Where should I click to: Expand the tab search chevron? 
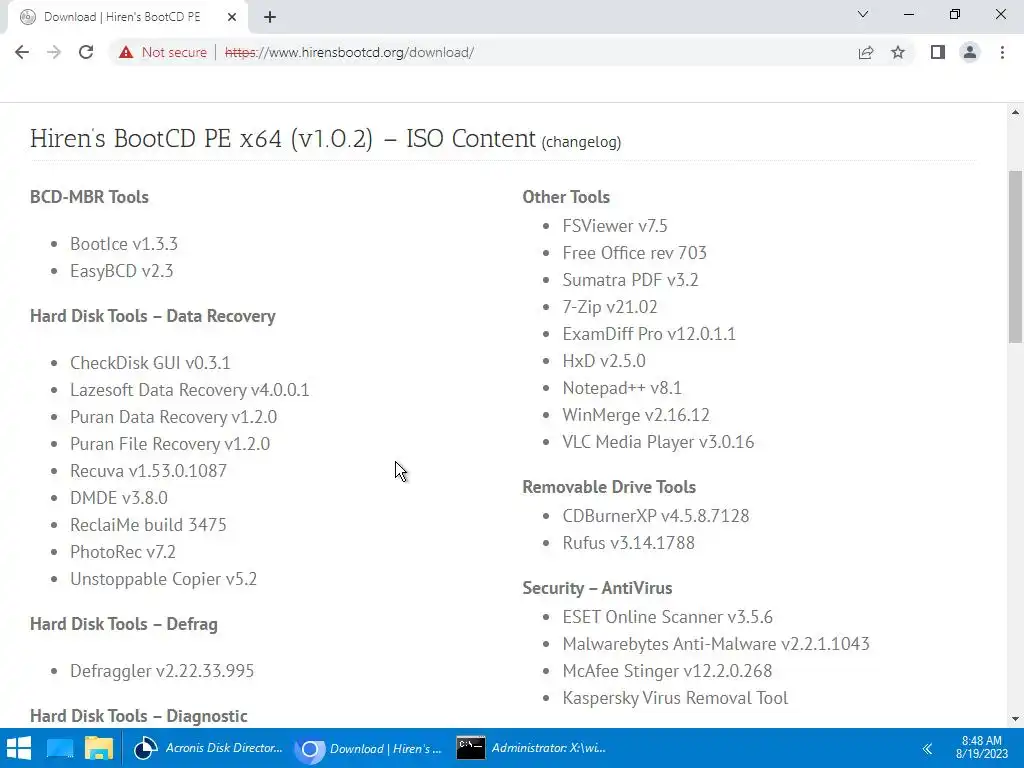click(x=863, y=14)
